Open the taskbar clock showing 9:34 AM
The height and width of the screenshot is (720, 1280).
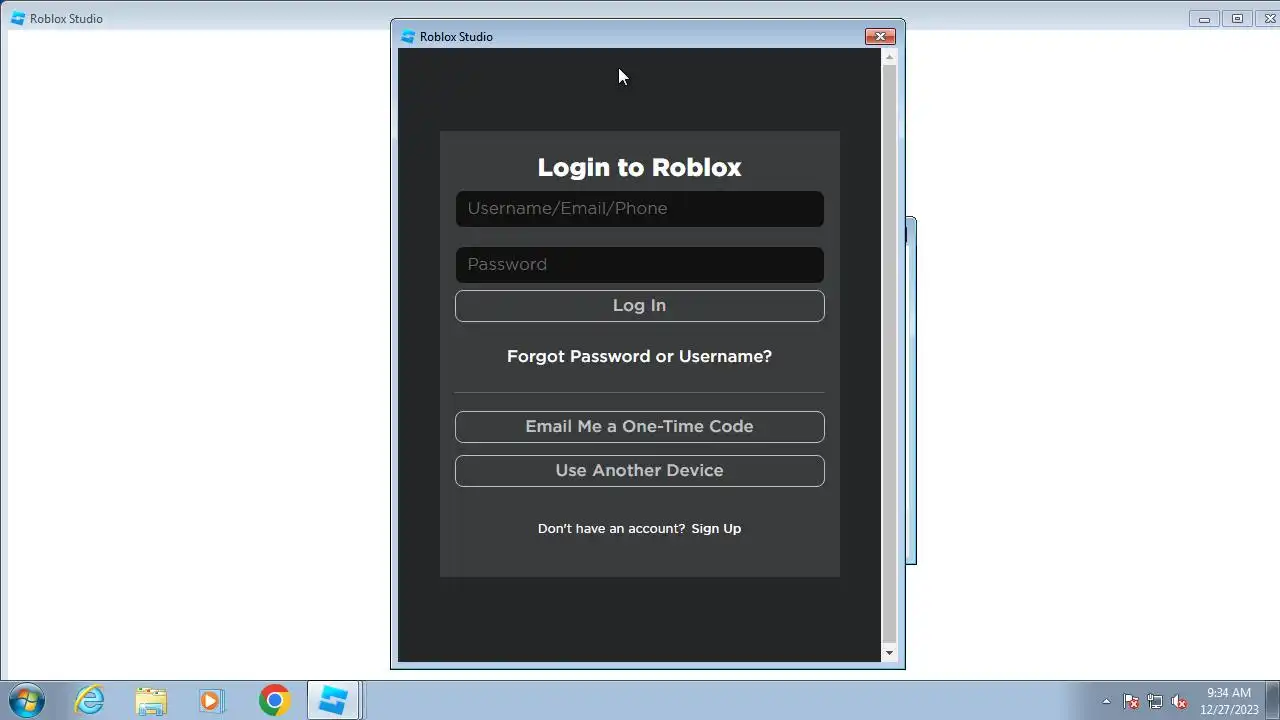tap(1229, 701)
